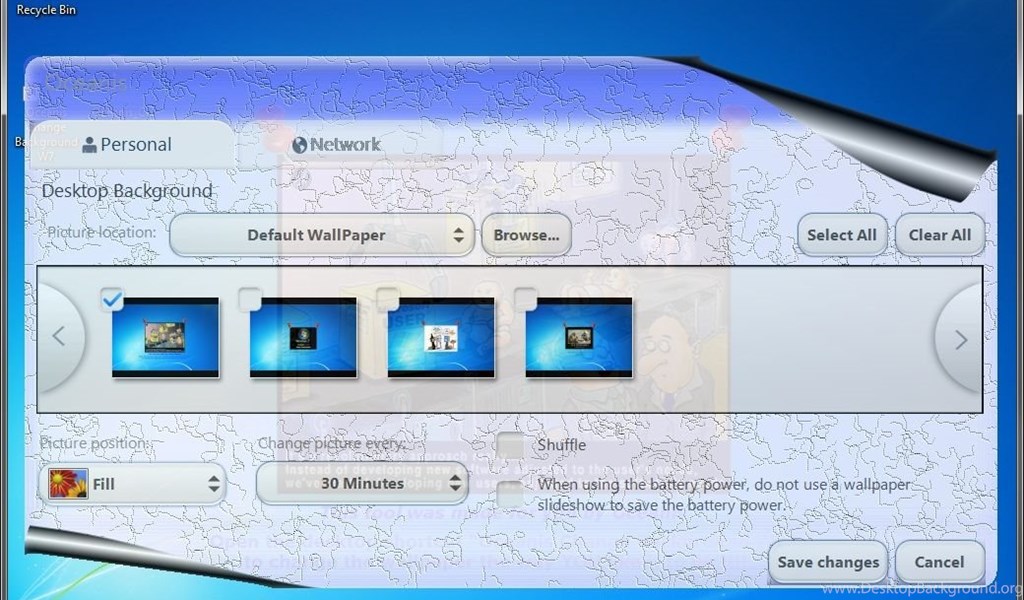1024x600 pixels.
Task: Toggle the battery power slideshow checkbox
Action: pos(511,494)
